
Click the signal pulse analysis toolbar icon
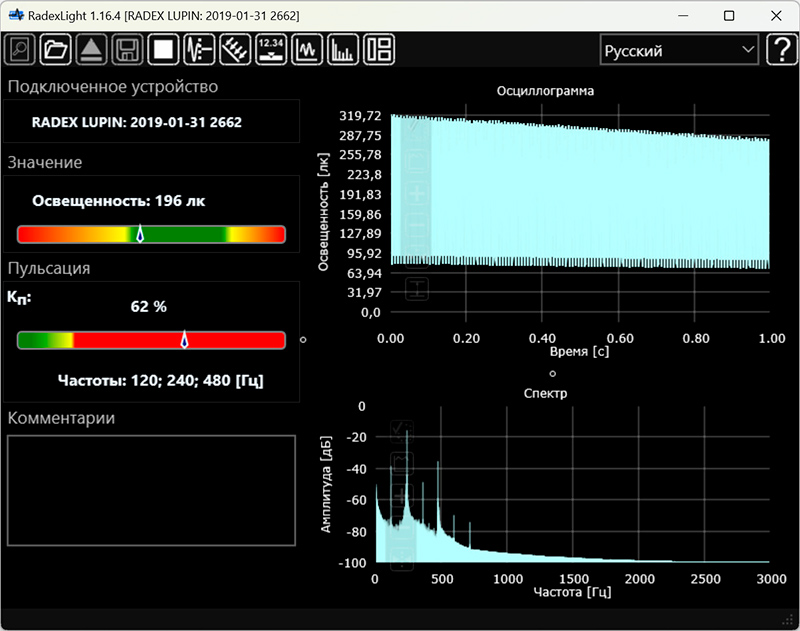(199, 49)
